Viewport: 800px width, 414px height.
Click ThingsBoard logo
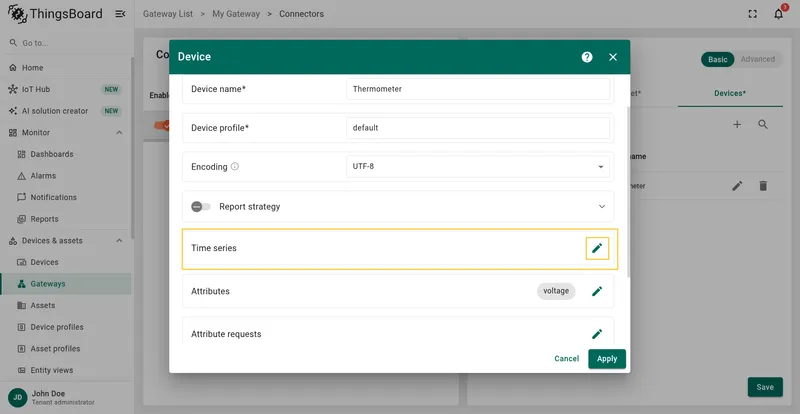[x=55, y=14]
